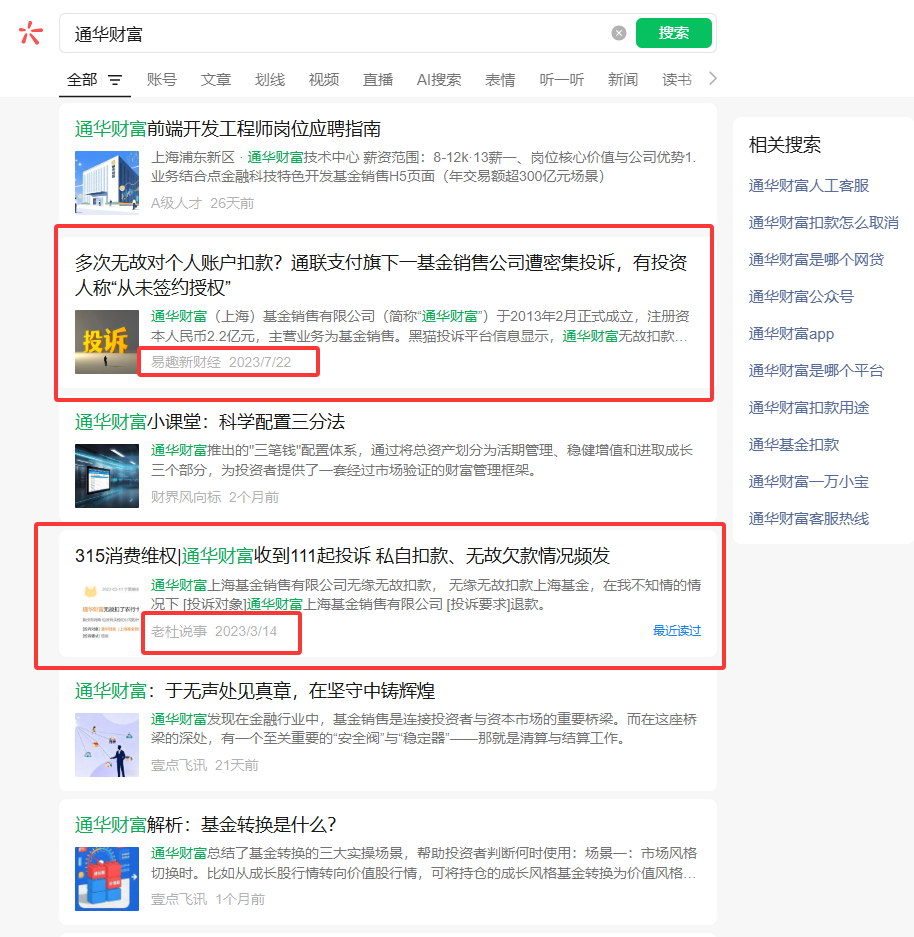Search related 通华财富是哪个网贷
The height and width of the screenshot is (937, 914).
click(816, 260)
